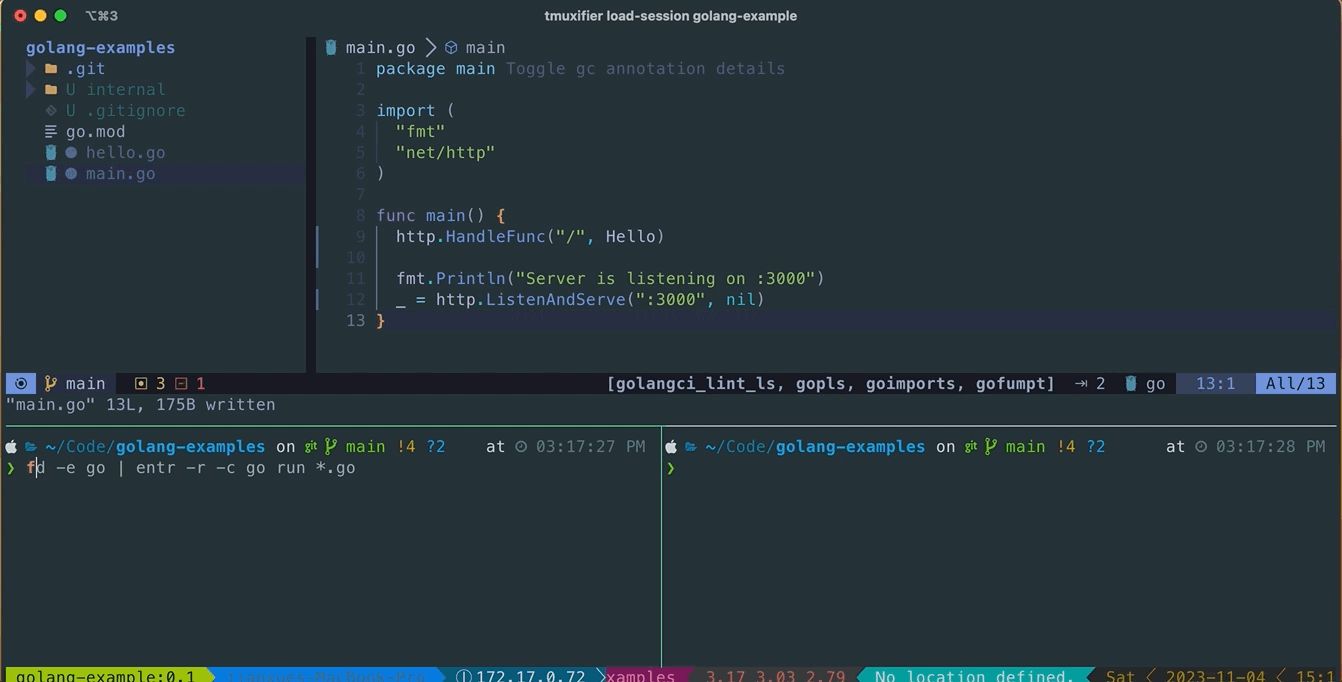Click the git removed count 1 indicator
Screen dimensions: 1342x682
(190, 384)
